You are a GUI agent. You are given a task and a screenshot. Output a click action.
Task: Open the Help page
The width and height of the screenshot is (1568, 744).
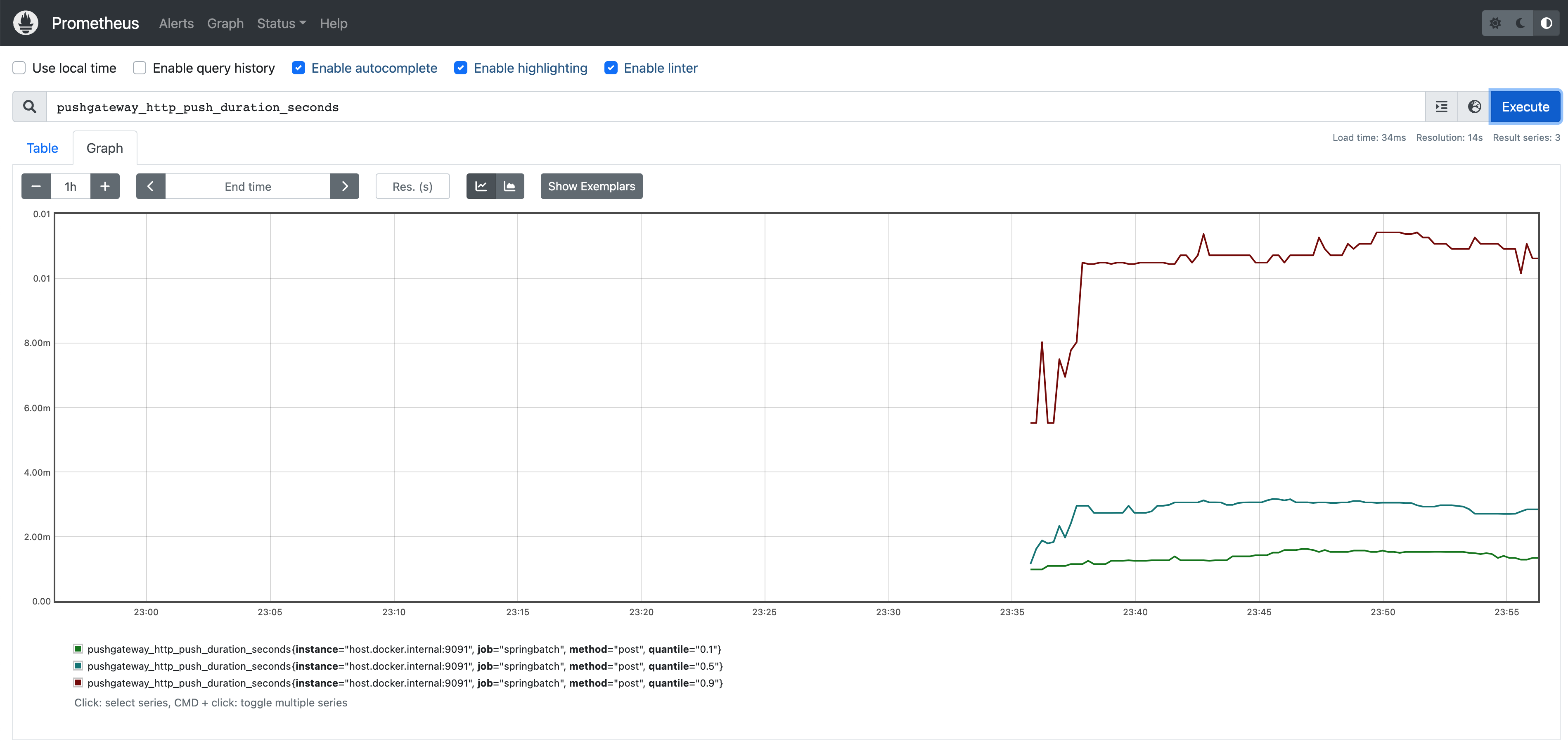click(x=334, y=23)
